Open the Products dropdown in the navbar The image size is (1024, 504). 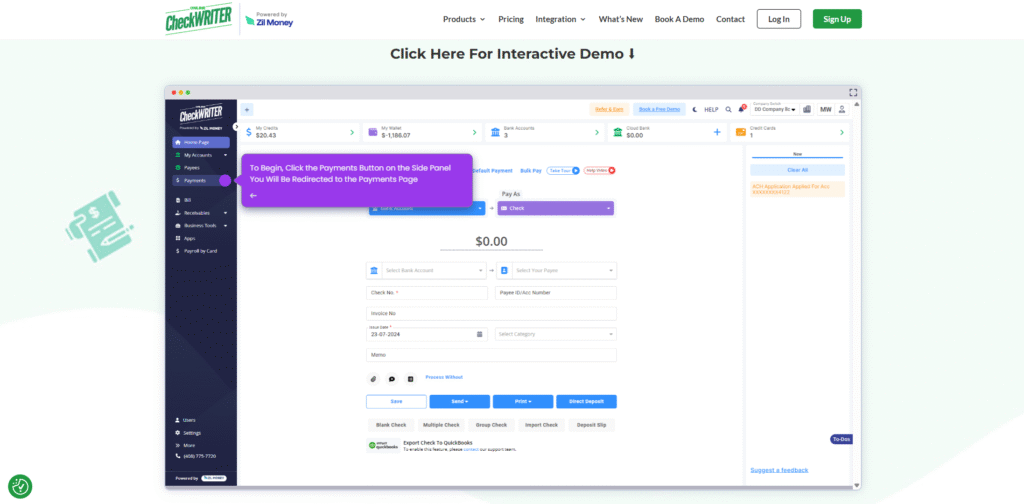pyautogui.click(x=463, y=19)
